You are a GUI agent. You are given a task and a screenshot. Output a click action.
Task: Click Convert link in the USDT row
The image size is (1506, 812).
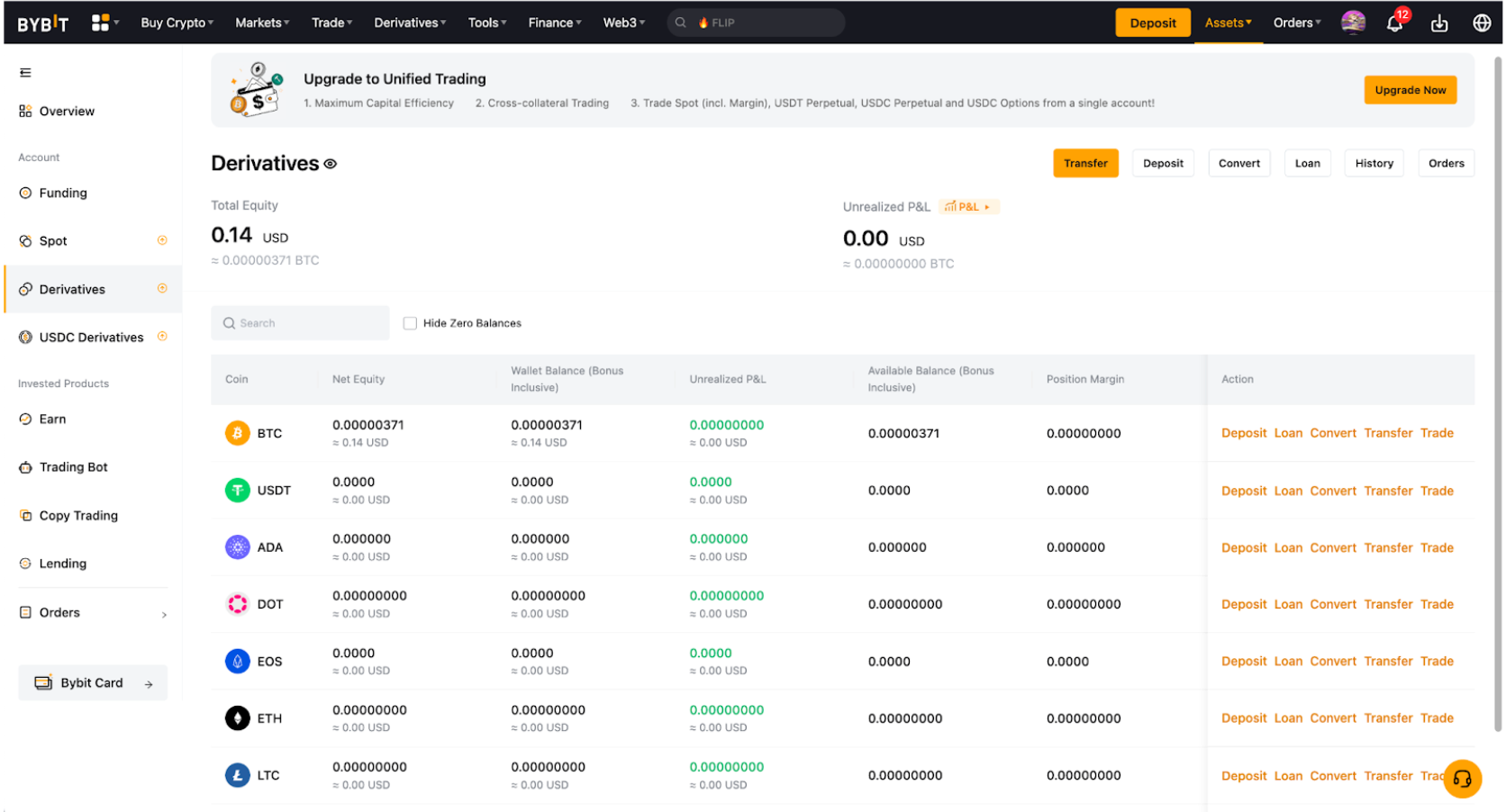click(1332, 491)
